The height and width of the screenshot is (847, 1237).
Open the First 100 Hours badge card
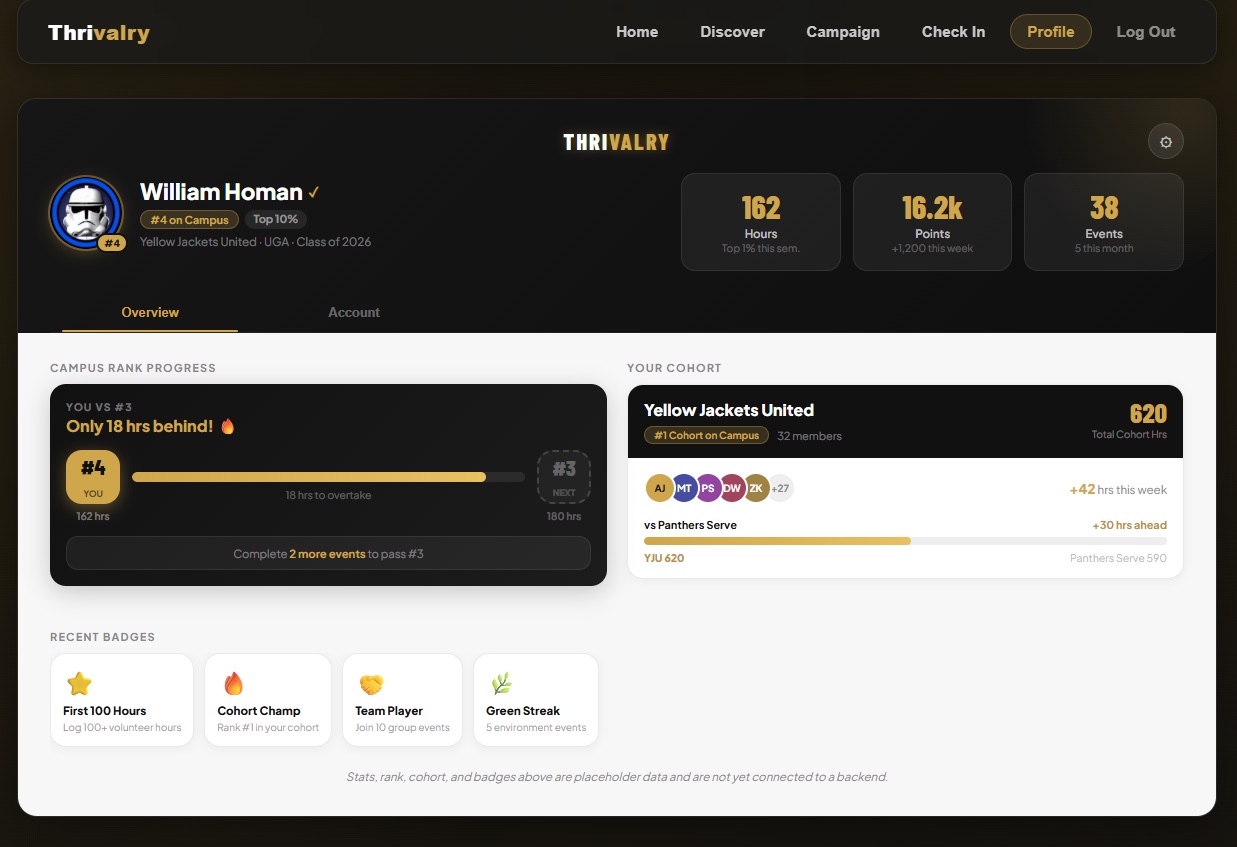(122, 700)
